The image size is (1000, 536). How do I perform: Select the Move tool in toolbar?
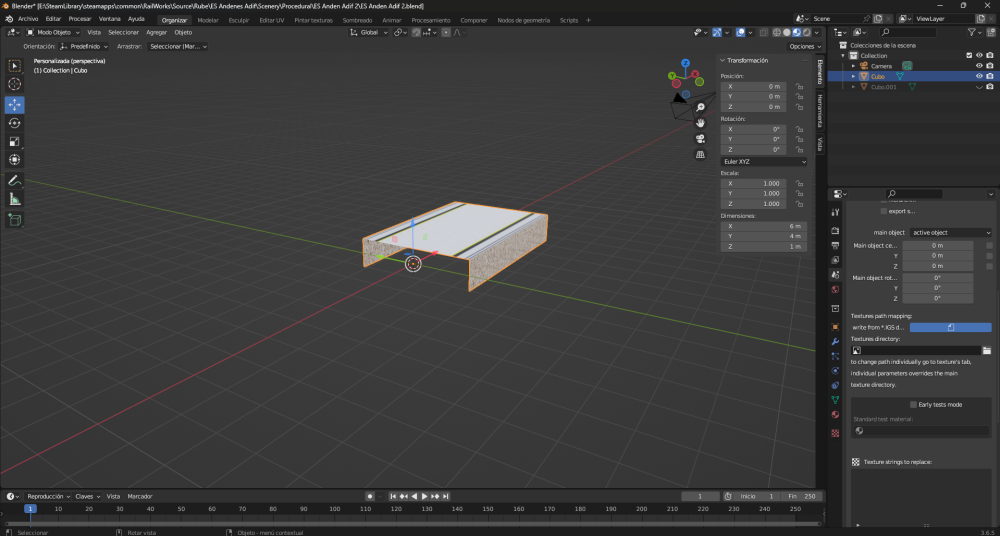(x=15, y=104)
